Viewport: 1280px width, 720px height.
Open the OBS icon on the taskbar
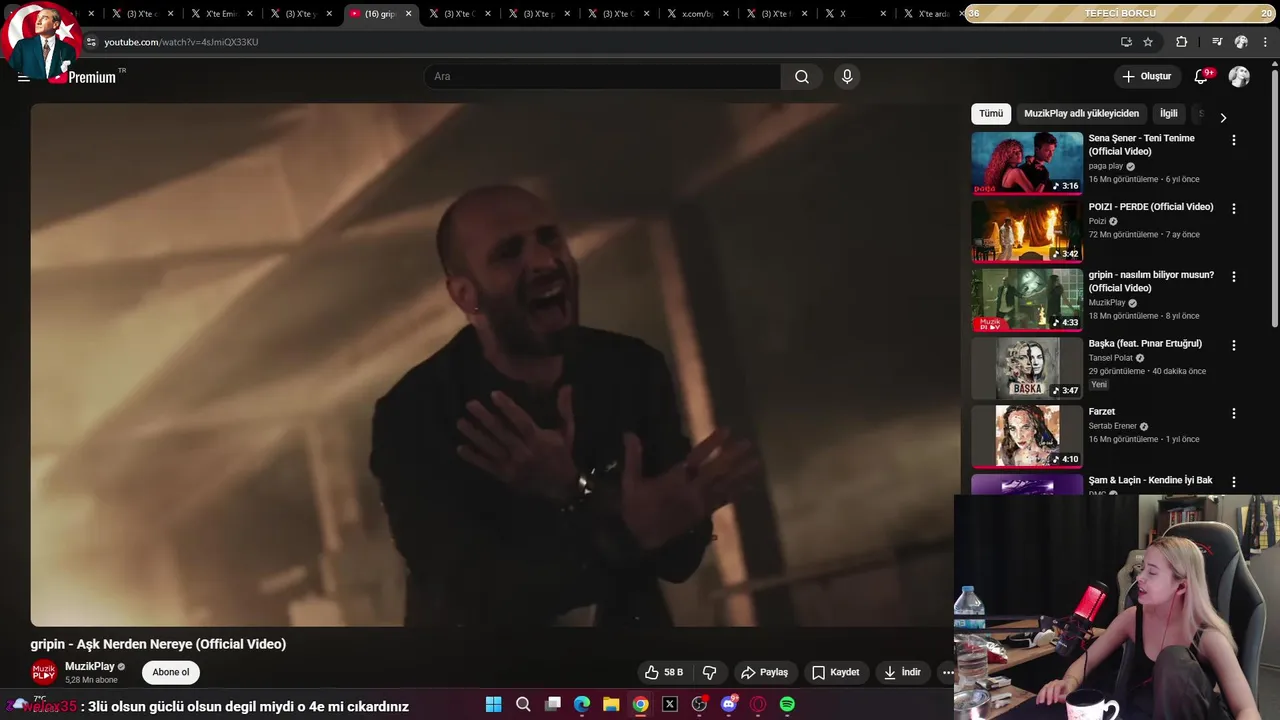pyautogui.click(x=699, y=704)
